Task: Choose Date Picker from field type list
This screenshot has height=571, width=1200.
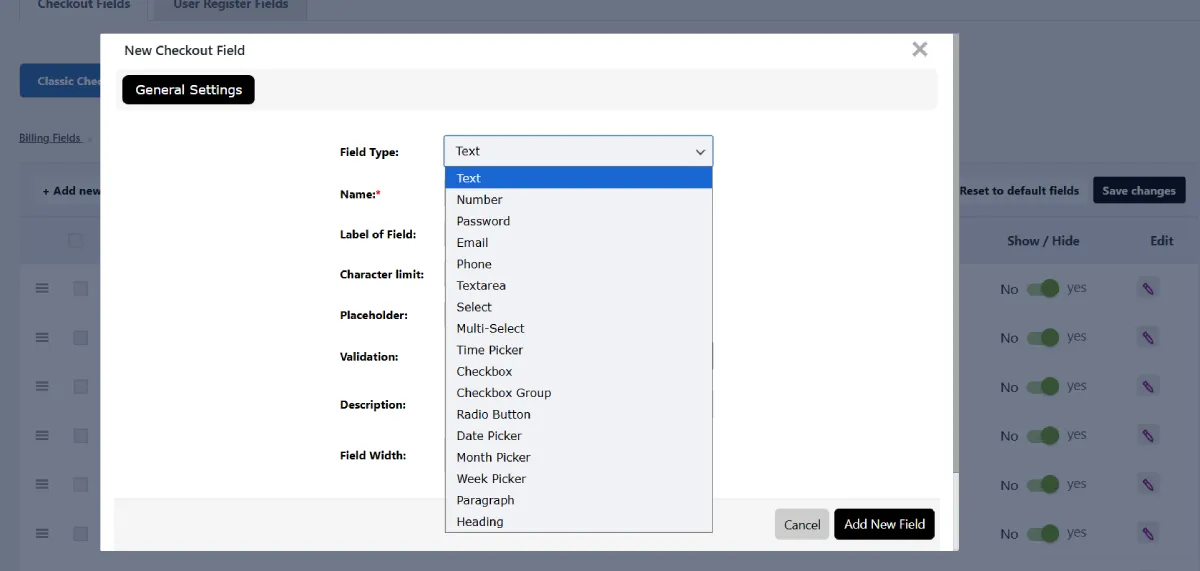Action: 489,436
